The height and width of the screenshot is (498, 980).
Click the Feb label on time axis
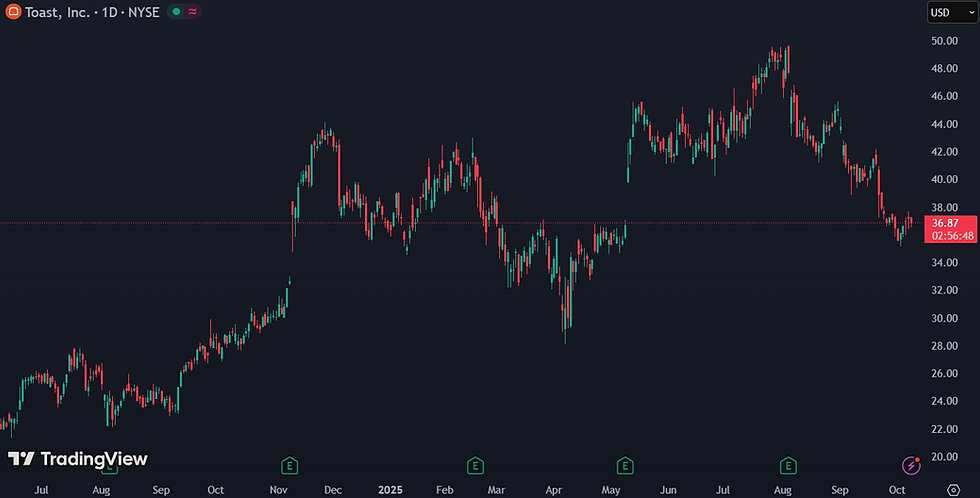click(444, 490)
